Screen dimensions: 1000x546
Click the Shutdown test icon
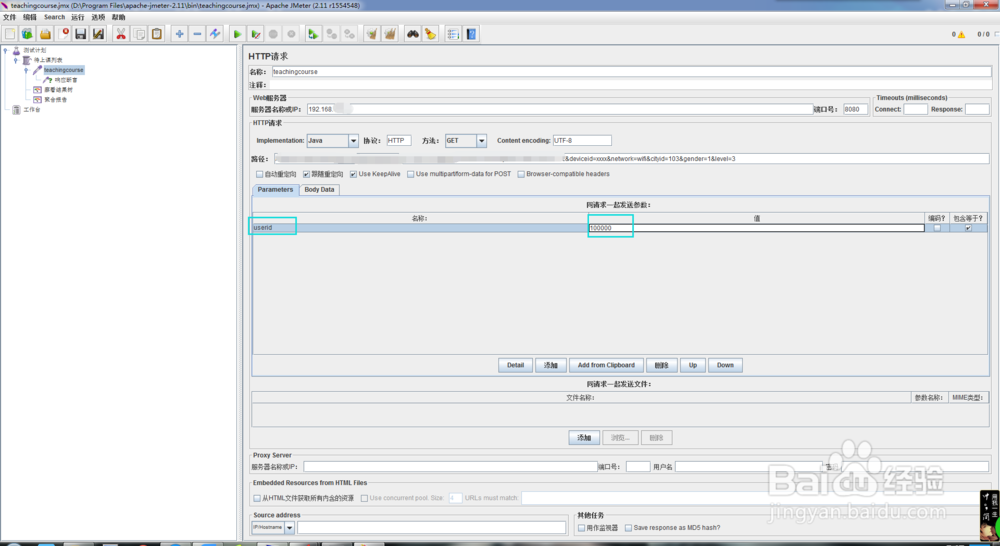click(291, 34)
